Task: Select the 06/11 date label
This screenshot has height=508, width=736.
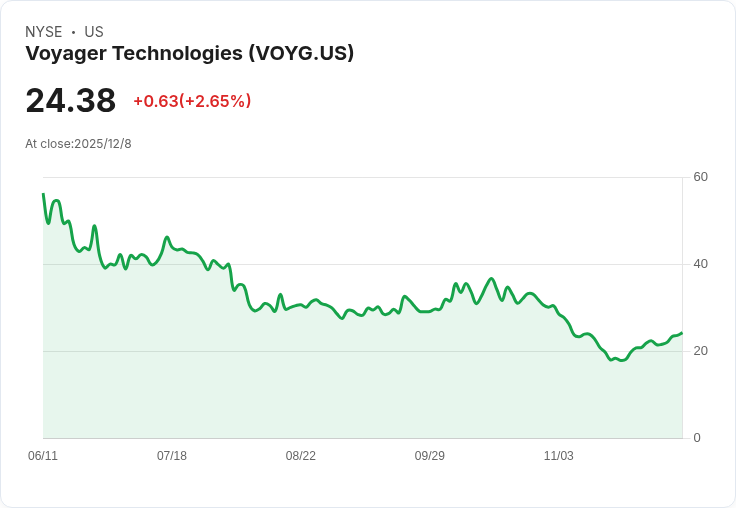Action: [43, 456]
